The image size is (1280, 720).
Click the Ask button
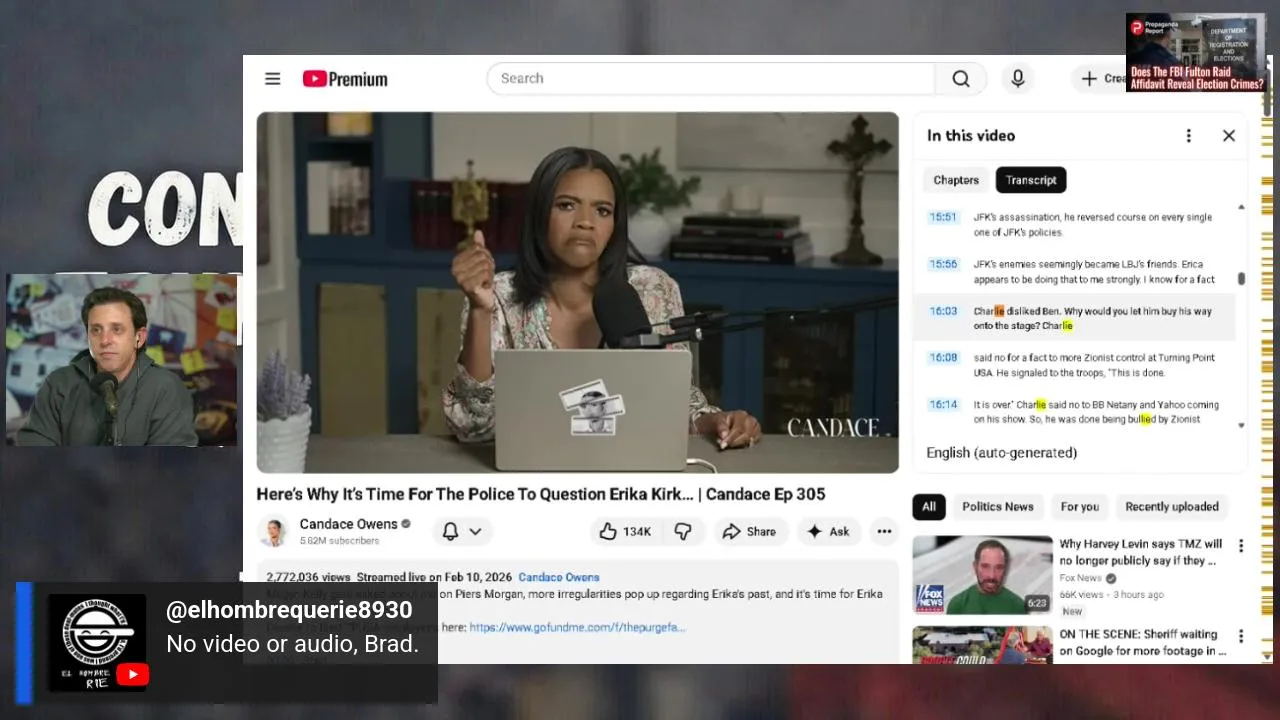point(828,532)
